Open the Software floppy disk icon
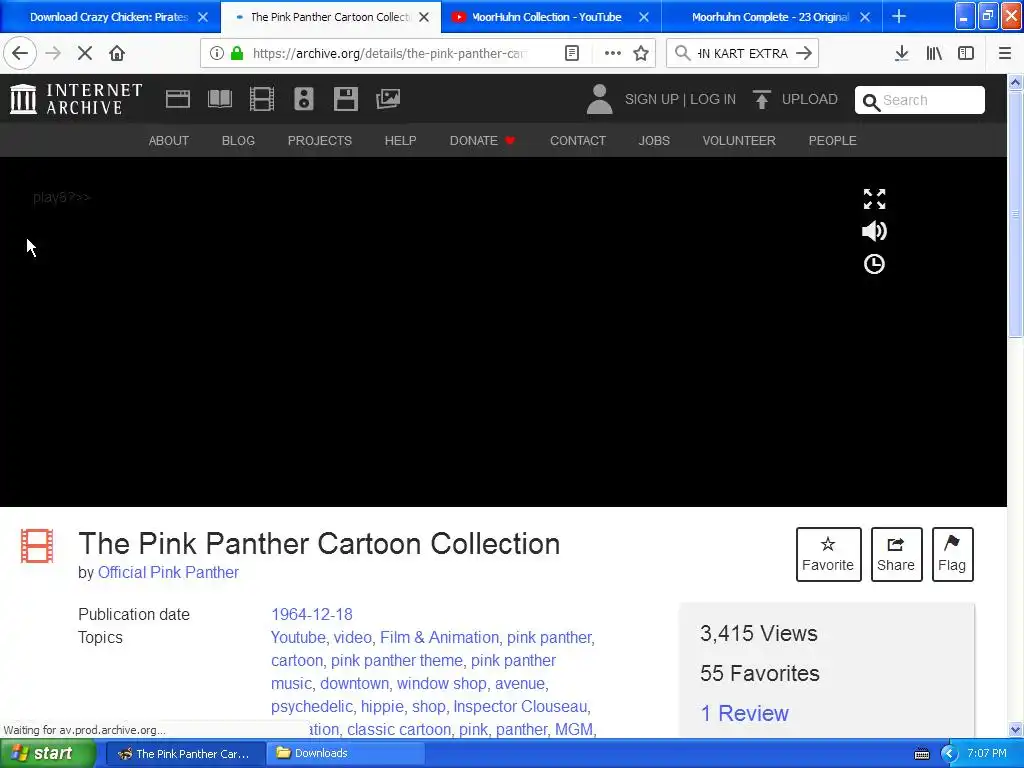This screenshot has height=768, width=1024. tap(345, 99)
